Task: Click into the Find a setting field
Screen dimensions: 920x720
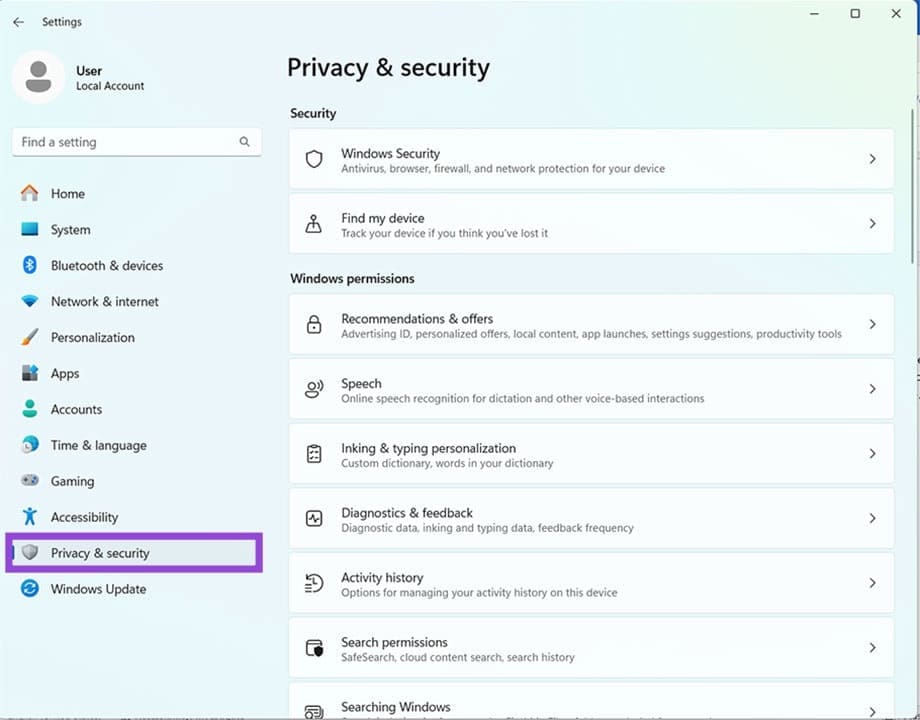Action: [125, 142]
